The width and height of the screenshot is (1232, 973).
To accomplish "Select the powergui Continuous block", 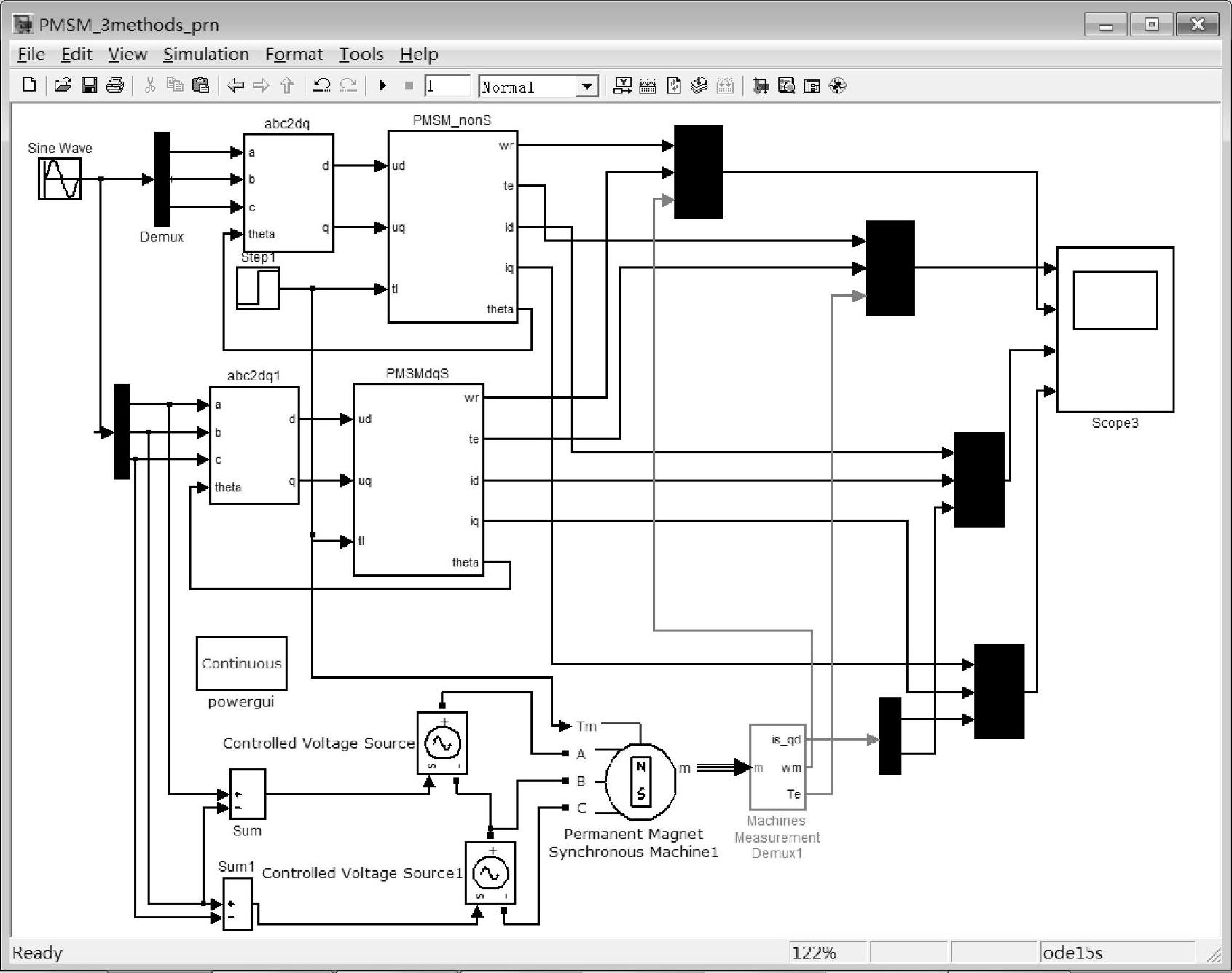I will click(x=241, y=663).
